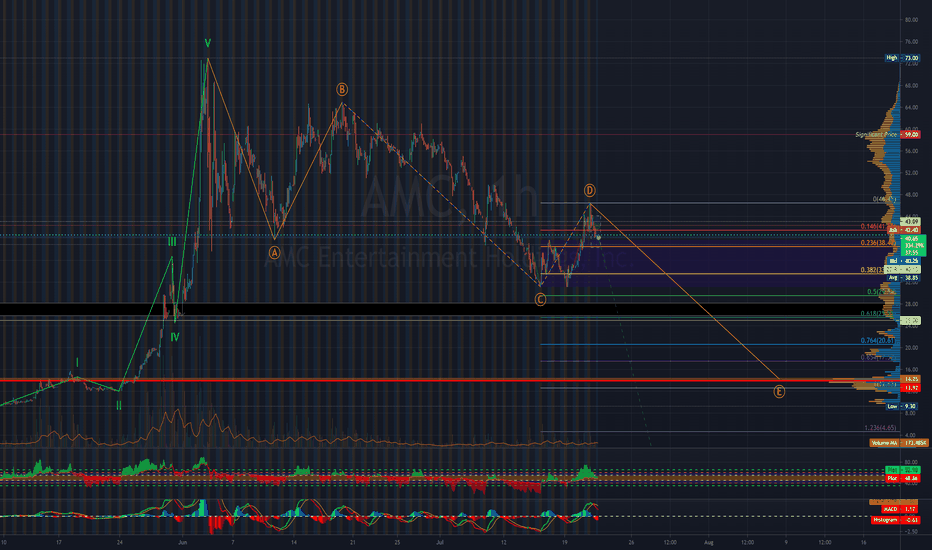Select the 1.236(4.65) Fibonacci extension label
932x550 pixels.
(x=880, y=428)
